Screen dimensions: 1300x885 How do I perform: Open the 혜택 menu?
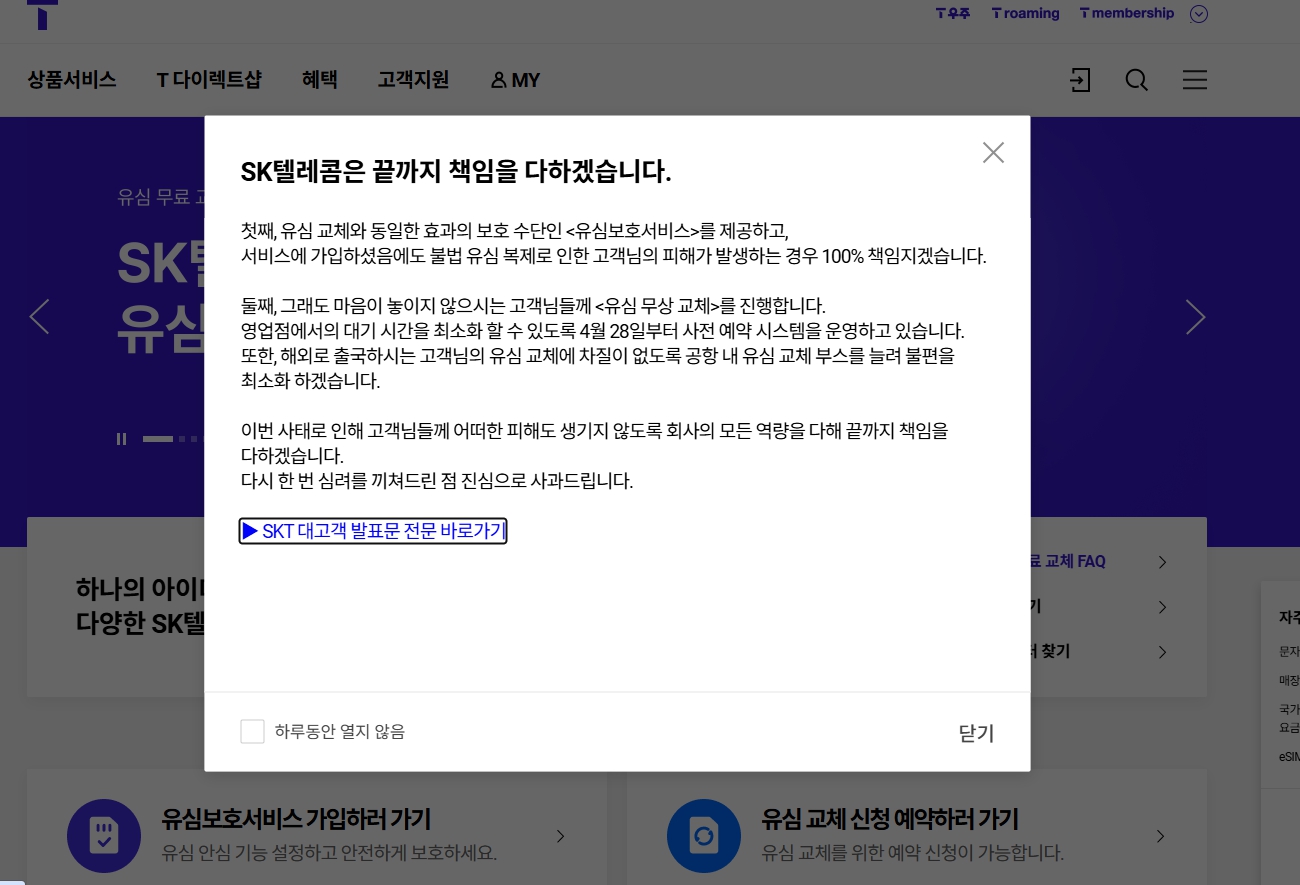pyautogui.click(x=320, y=80)
